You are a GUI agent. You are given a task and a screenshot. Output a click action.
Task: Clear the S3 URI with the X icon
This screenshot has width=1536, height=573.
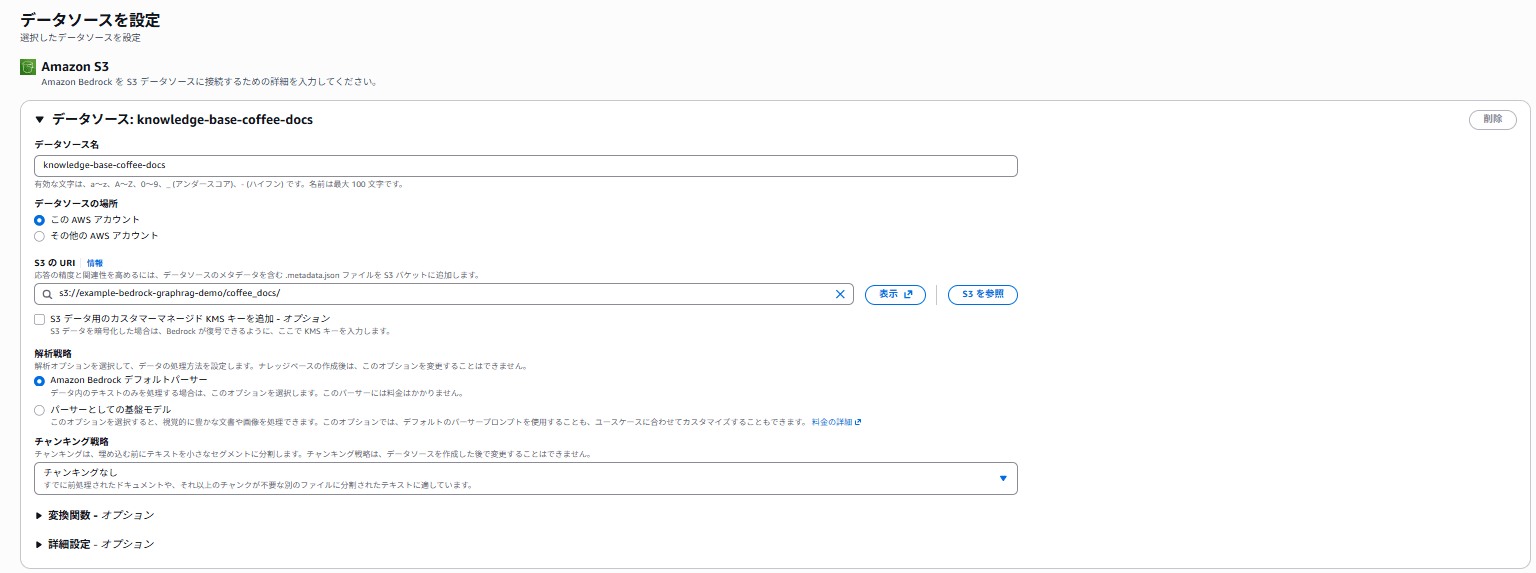tap(840, 294)
